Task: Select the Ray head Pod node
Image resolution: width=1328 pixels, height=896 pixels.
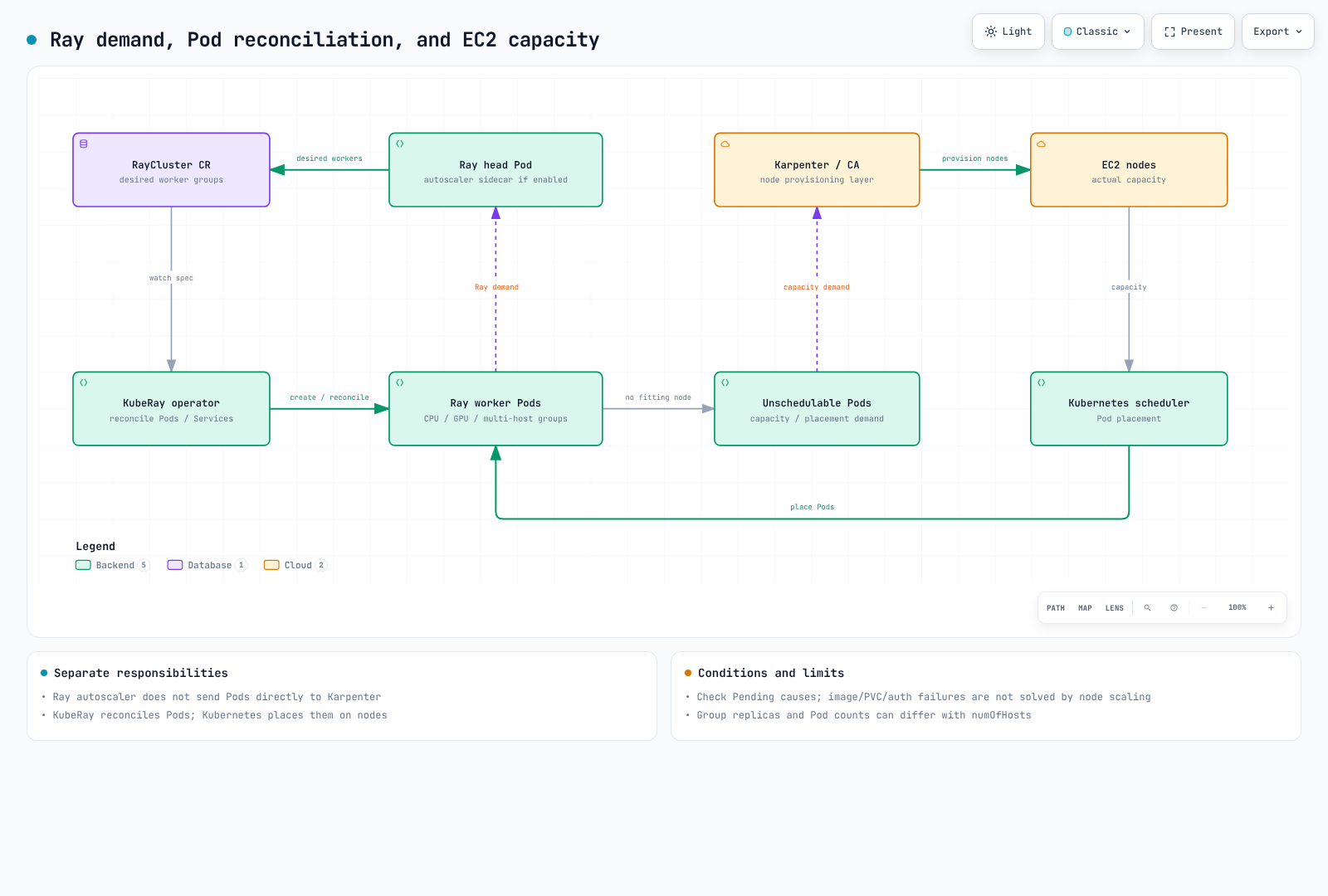Action: click(x=496, y=170)
